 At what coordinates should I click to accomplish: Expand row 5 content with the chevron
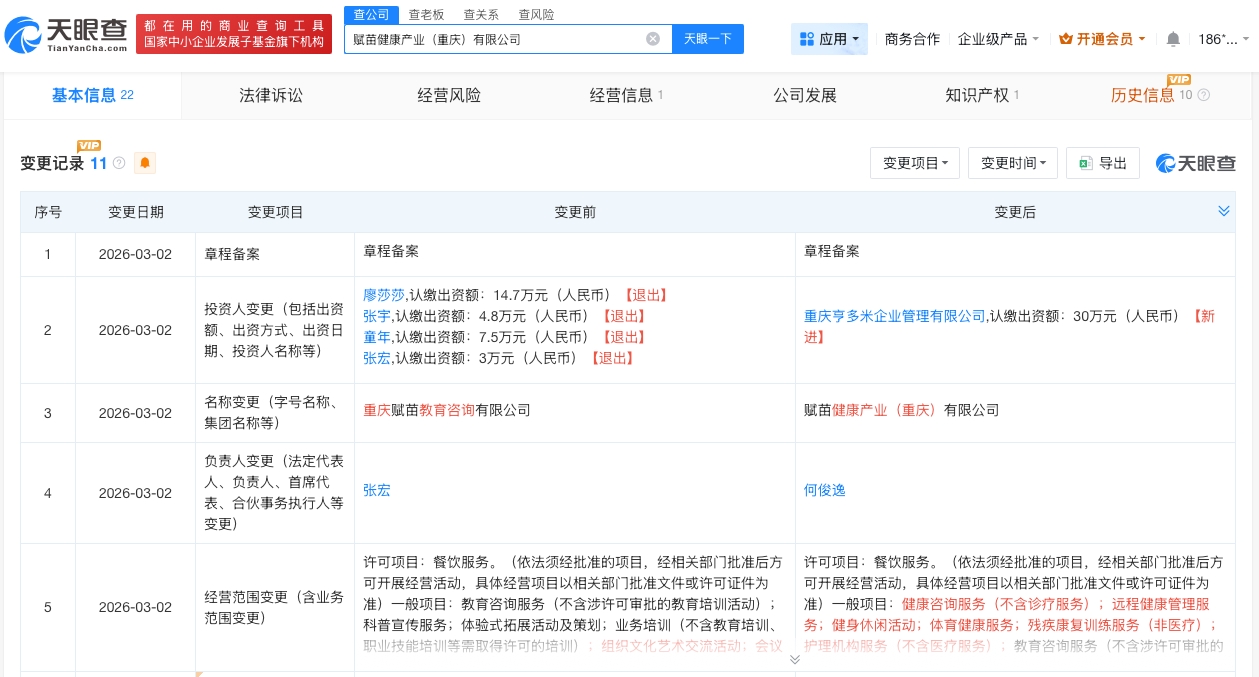tap(795, 659)
